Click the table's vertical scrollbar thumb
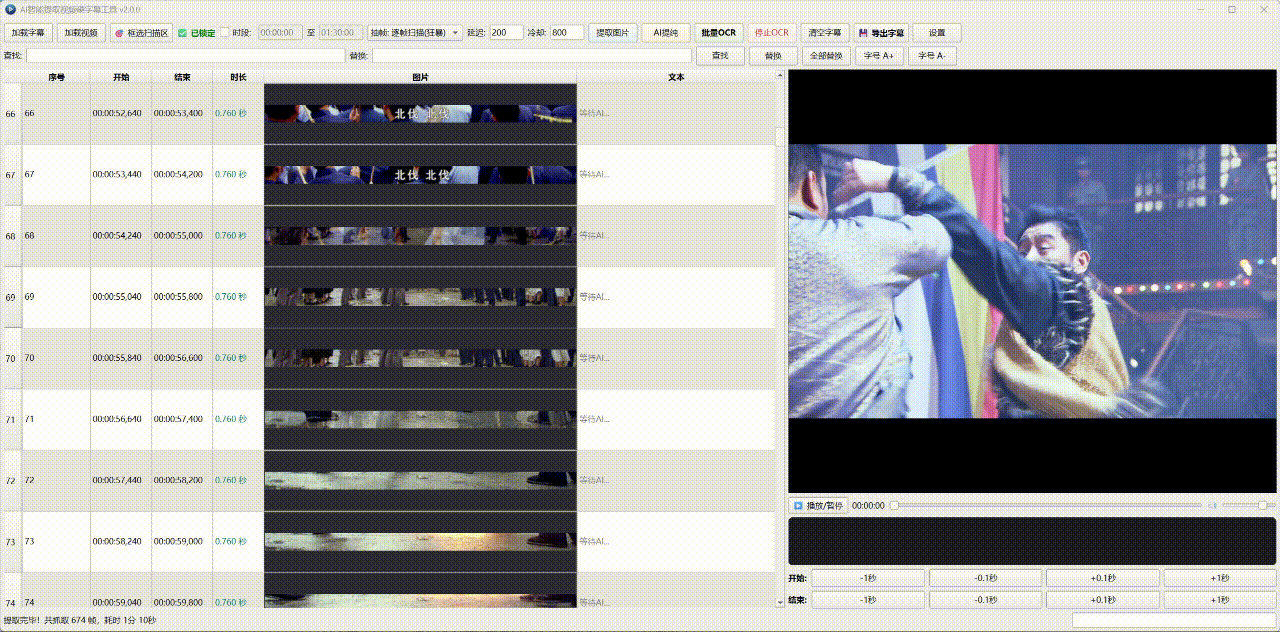1280x632 pixels. click(x=781, y=137)
